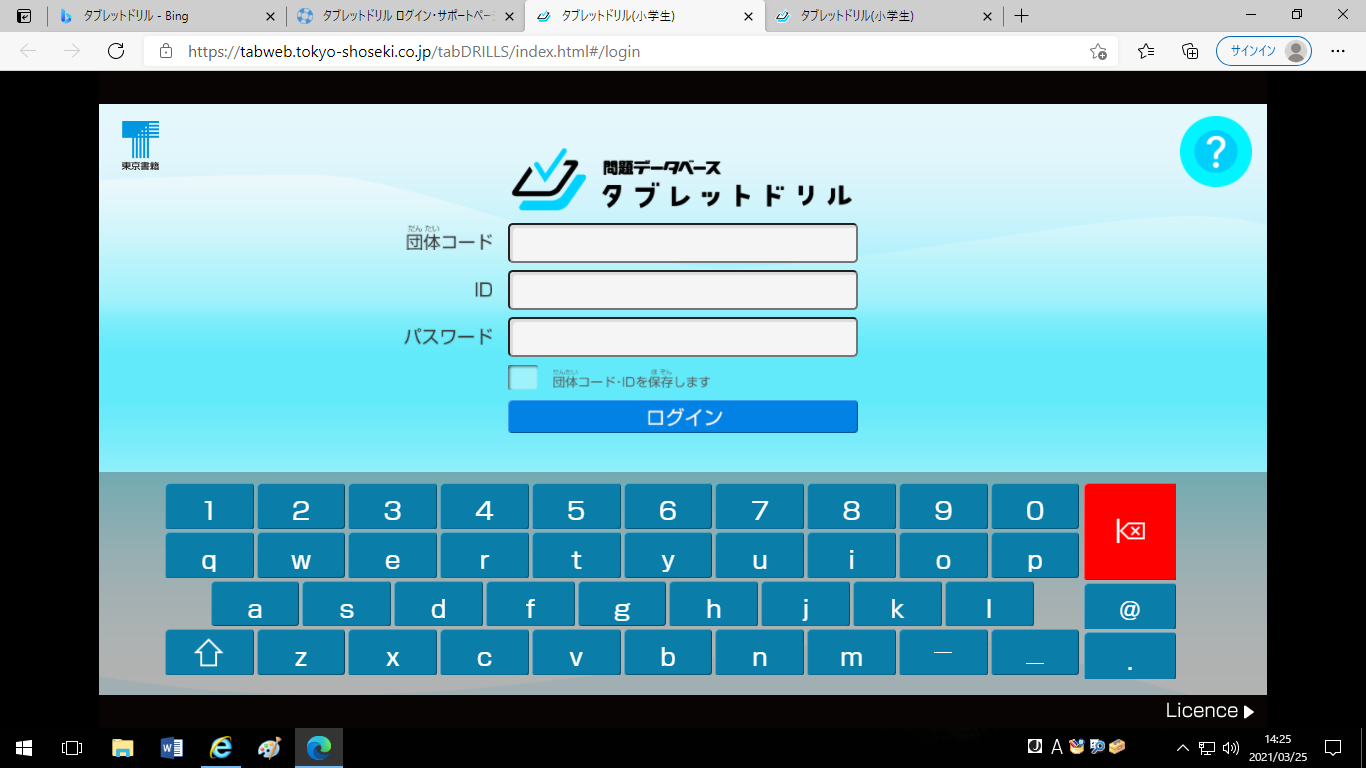The height and width of the screenshot is (768, 1366).
Task: Click the IME mode A indicator
Action: point(1057,746)
